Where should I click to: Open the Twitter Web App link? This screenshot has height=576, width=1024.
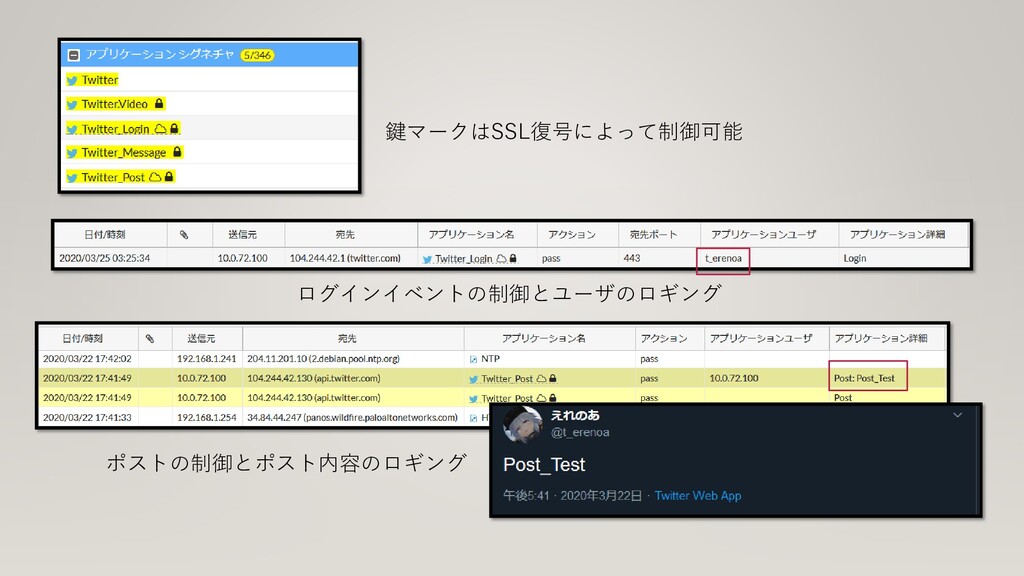pos(697,496)
